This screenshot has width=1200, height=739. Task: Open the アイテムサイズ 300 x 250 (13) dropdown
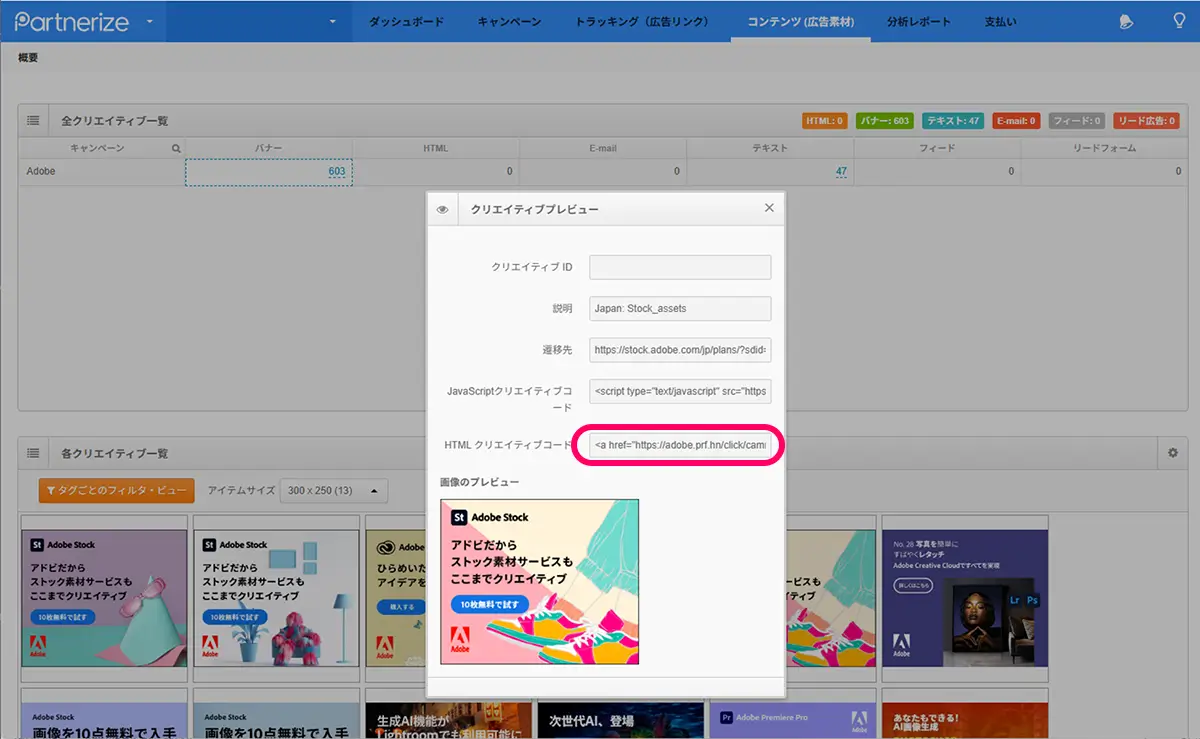pos(333,491)
